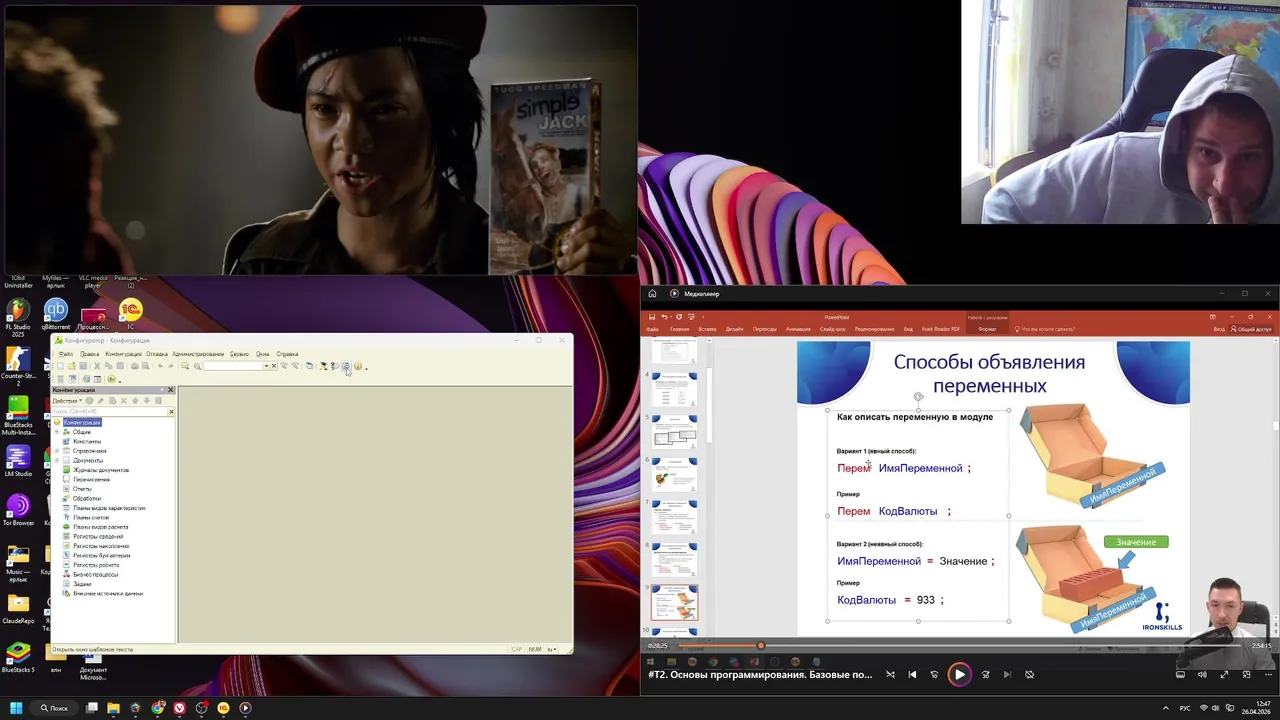
Task: Click the round info/help icon in Configurator toolbar
Action: (357, 366)
